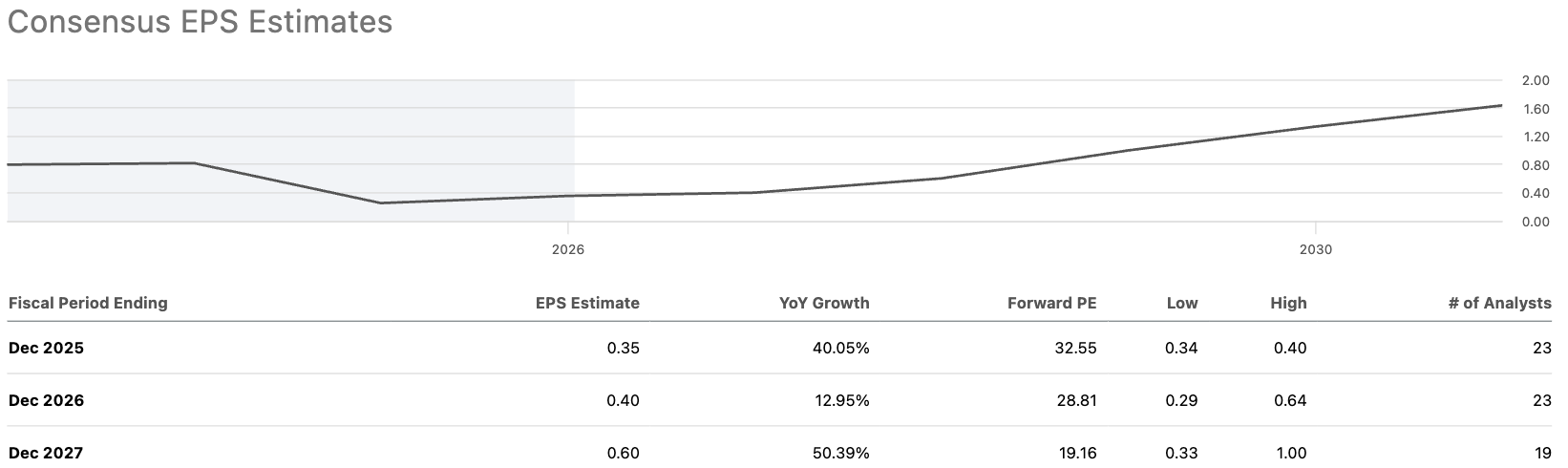Click the Consensus EPS Estimates heading
This screenshot has height=468, width=1568.
pyautogui.click(x=200, y=22)
